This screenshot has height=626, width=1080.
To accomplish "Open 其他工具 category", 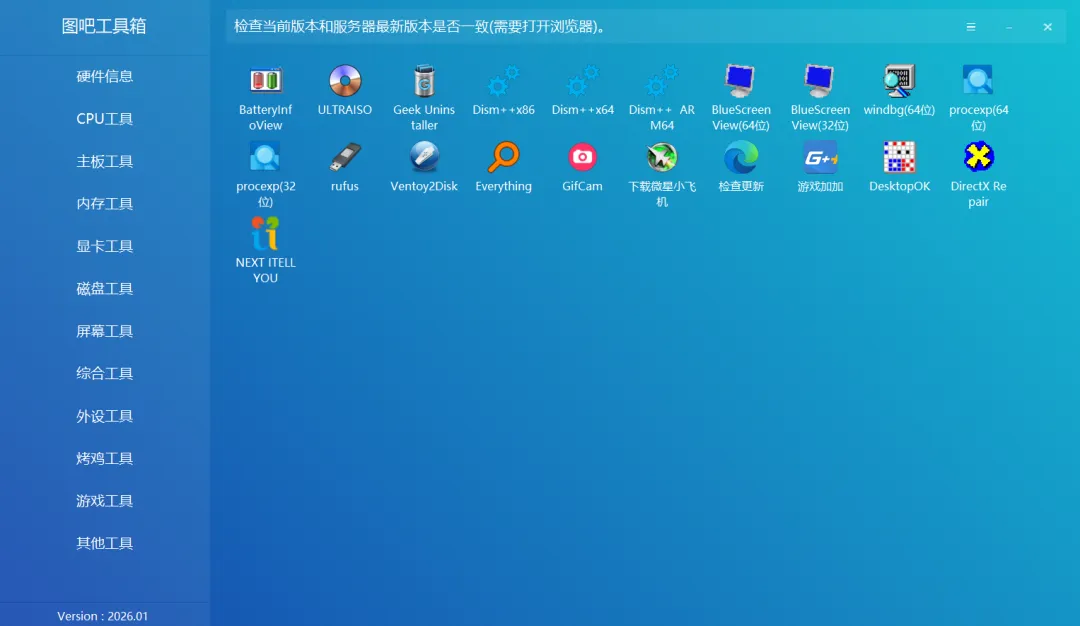I will click(105, 543).
